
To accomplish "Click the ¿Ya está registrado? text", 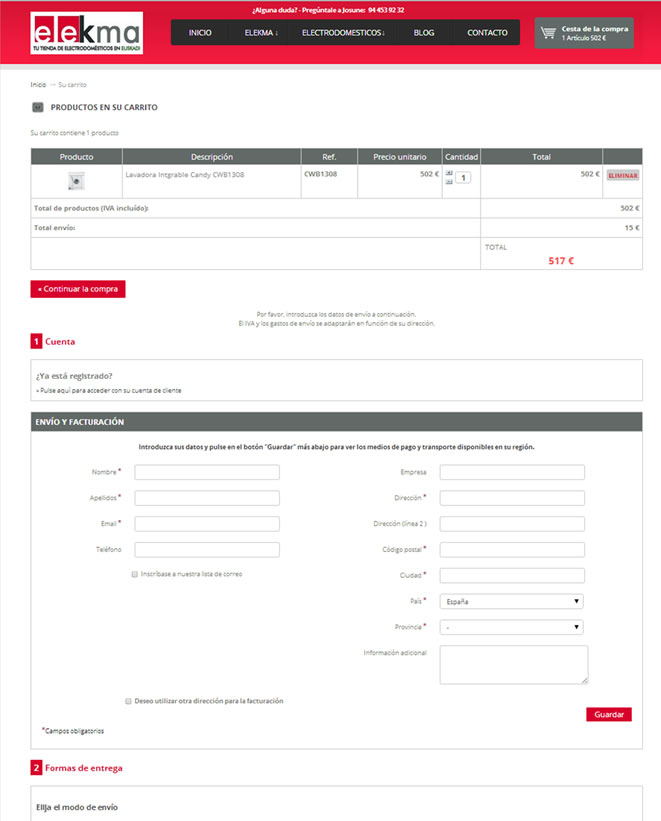I will point(74,376).
